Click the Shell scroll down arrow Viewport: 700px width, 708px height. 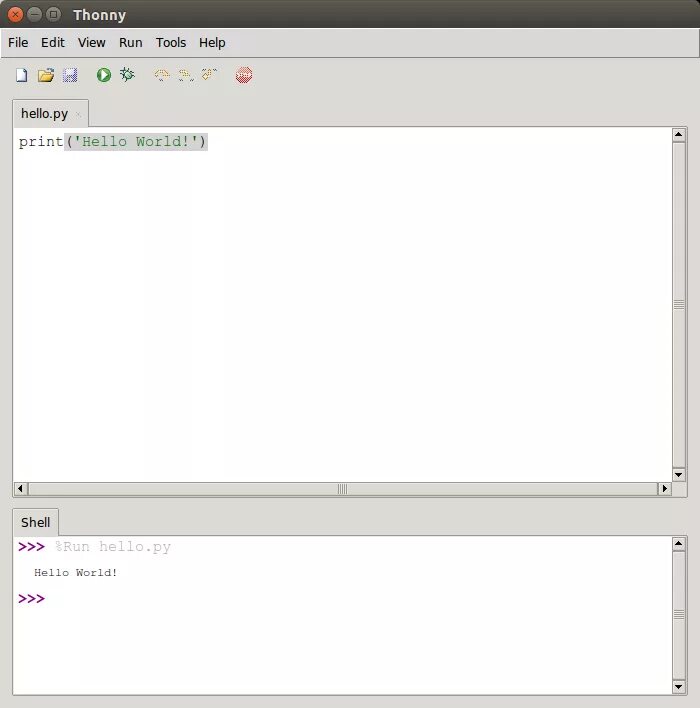click(679, 687)
